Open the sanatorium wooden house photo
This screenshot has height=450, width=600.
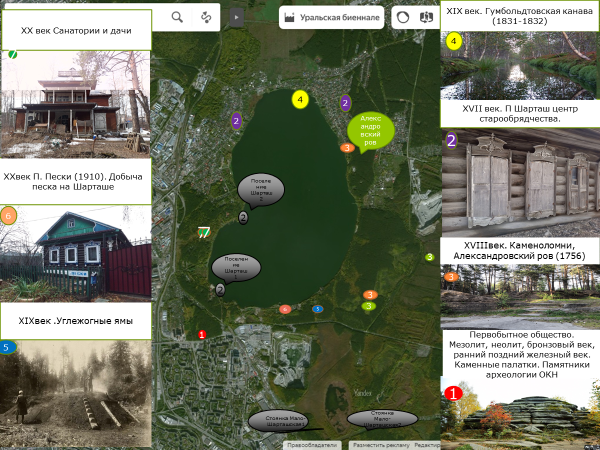[75, 104]
